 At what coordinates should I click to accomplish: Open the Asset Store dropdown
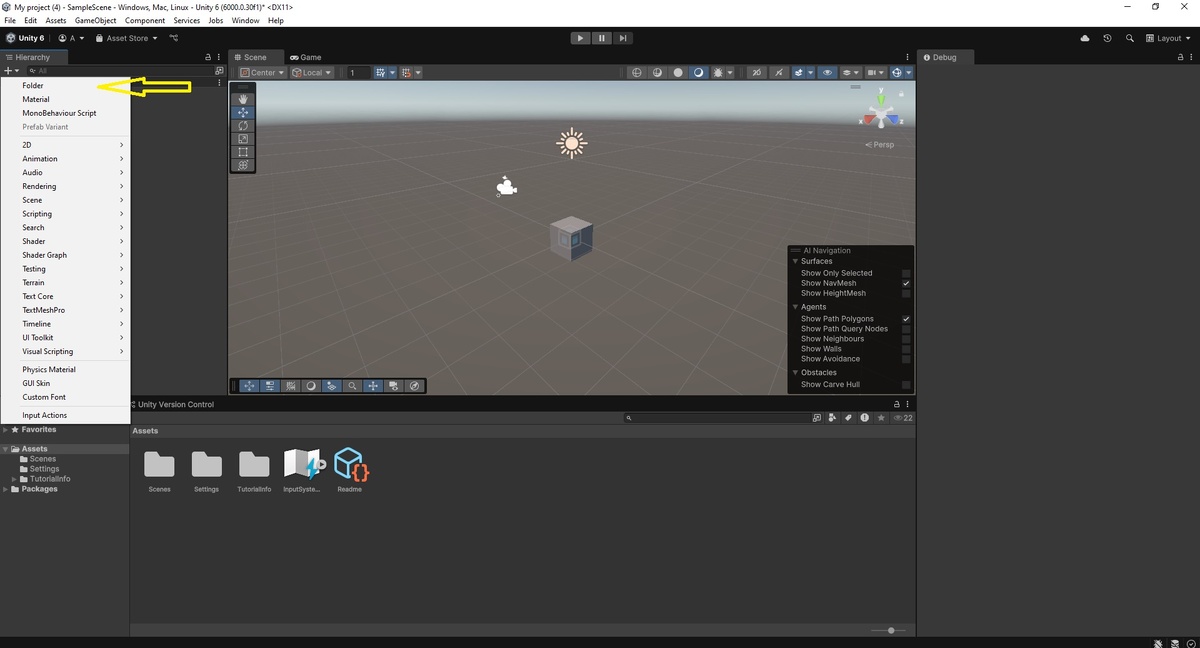[125, 38]
